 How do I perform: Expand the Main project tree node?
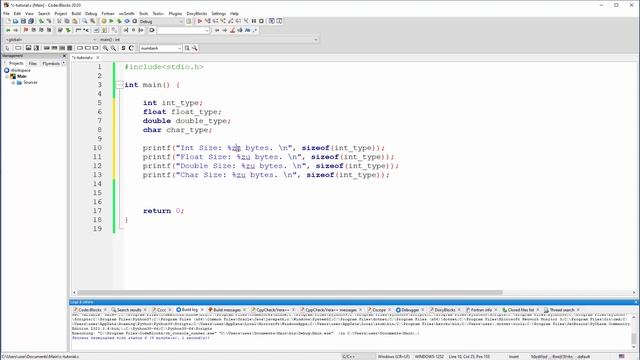7,76
